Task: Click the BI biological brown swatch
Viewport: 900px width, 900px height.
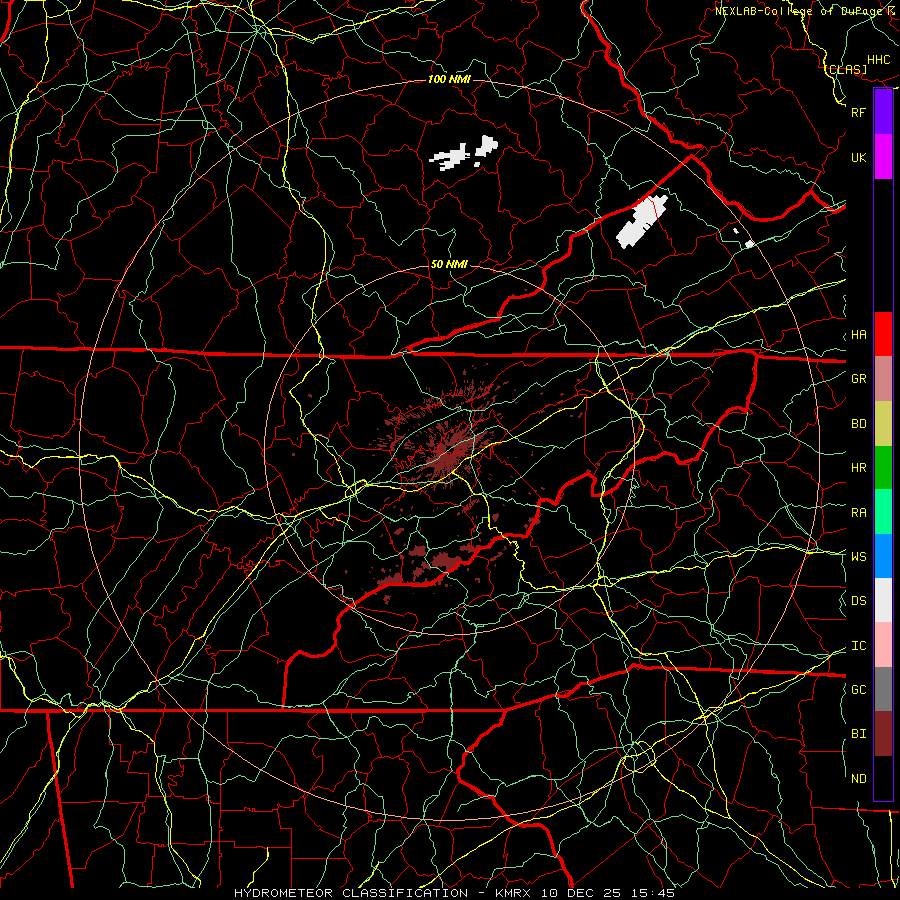Action: tap(883, 734)
